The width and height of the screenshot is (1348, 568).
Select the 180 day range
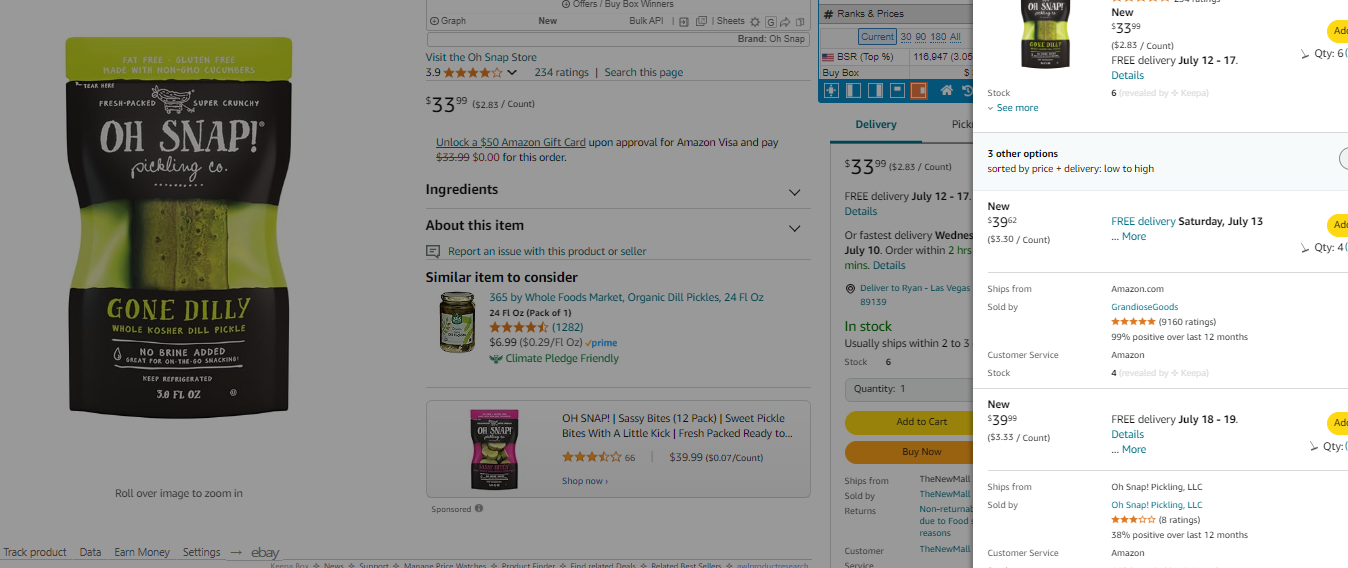(x=938, y=37)
